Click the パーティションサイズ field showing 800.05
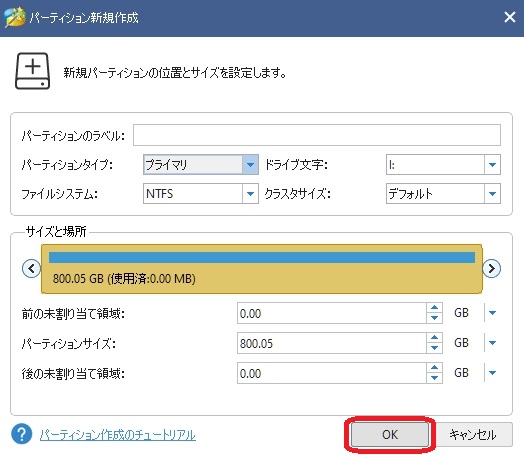Image resolution: width=524 pixels, height=458 pixels. point(332,343)
